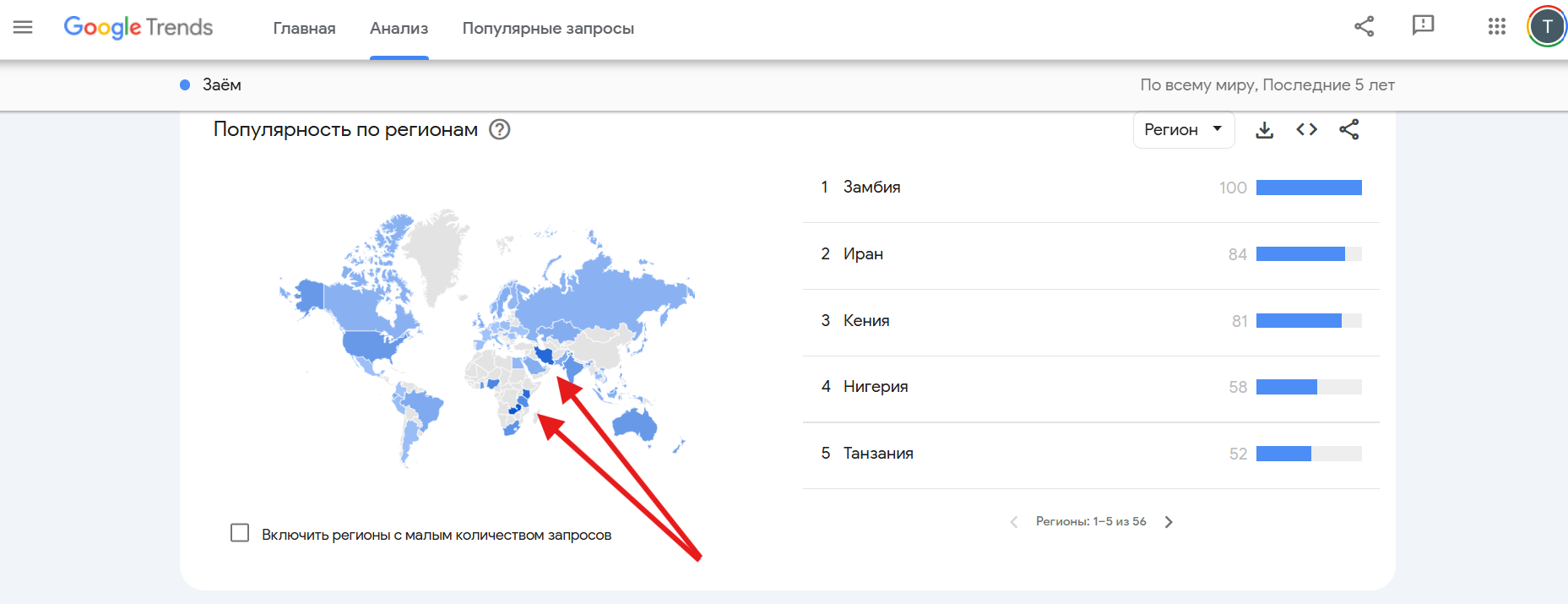Switch to the Главная tab
The image size is (1568, 604).
(x=304, y=29)
